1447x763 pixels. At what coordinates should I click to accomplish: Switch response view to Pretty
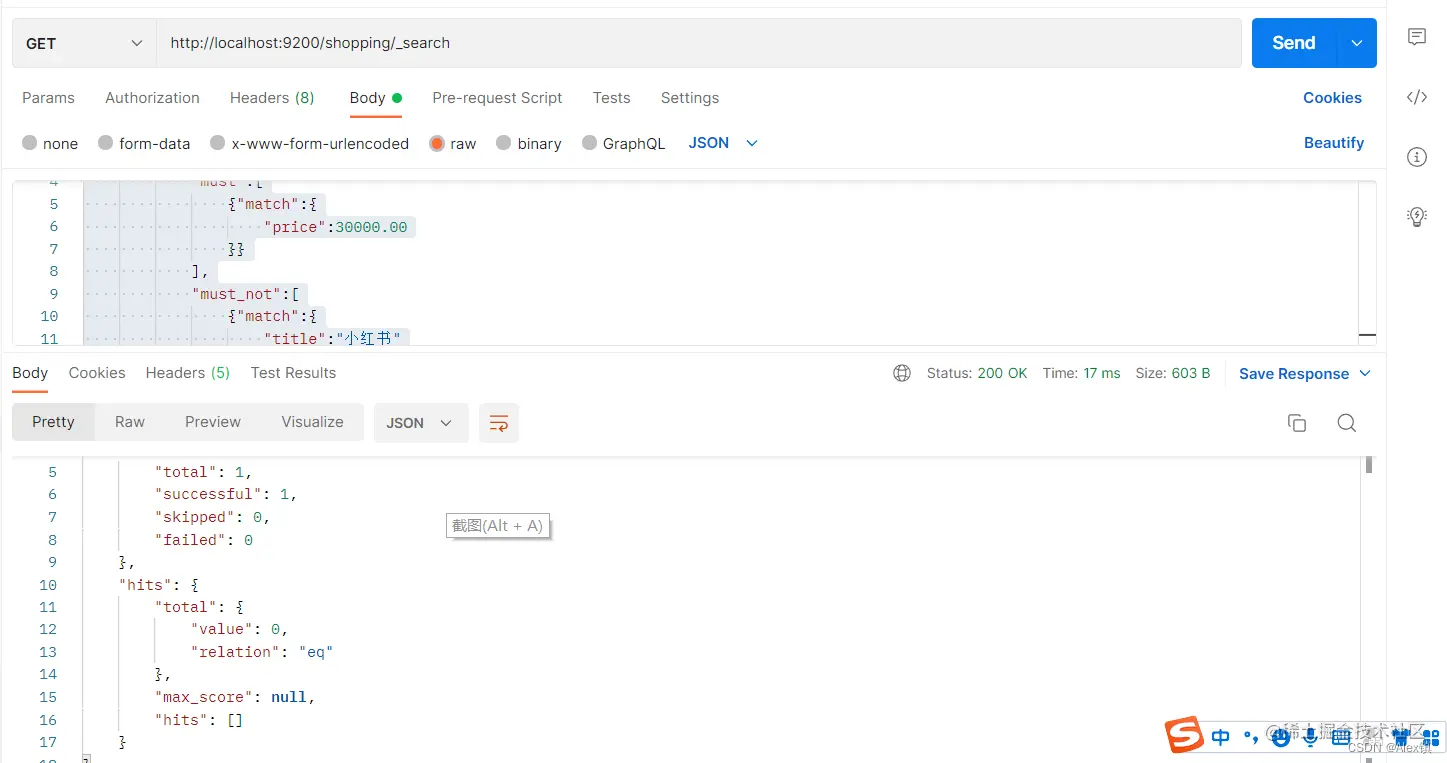click(x=53, y=422)
